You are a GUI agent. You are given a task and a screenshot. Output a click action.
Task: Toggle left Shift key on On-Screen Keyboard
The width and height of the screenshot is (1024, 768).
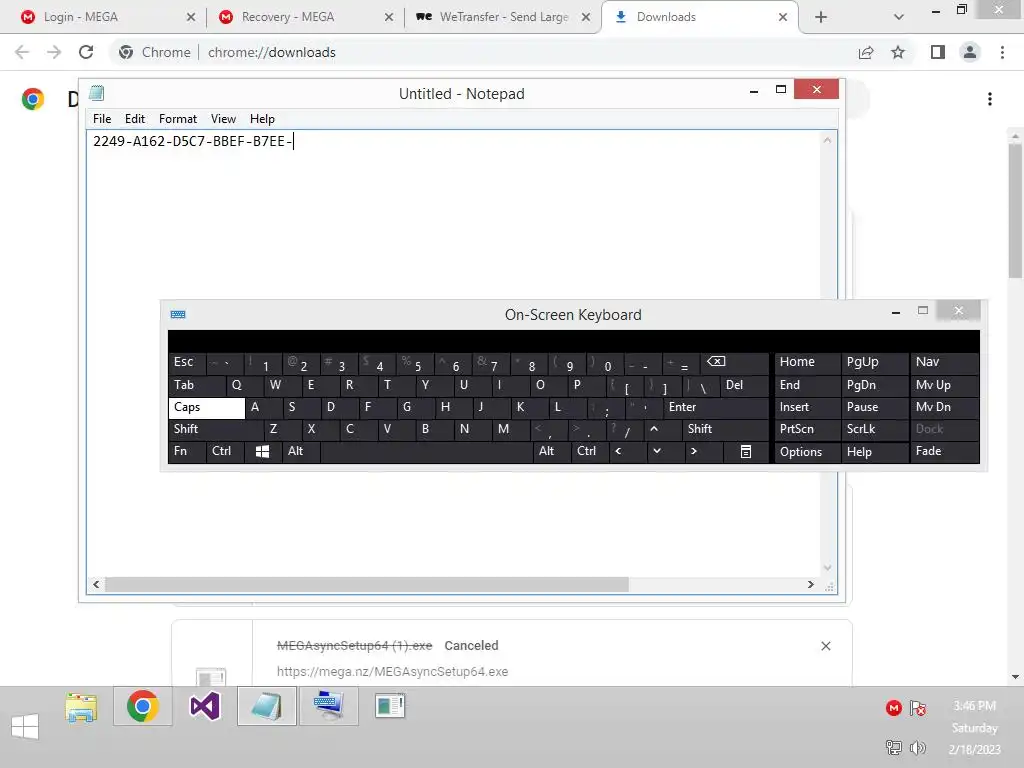tap(216, 429)
